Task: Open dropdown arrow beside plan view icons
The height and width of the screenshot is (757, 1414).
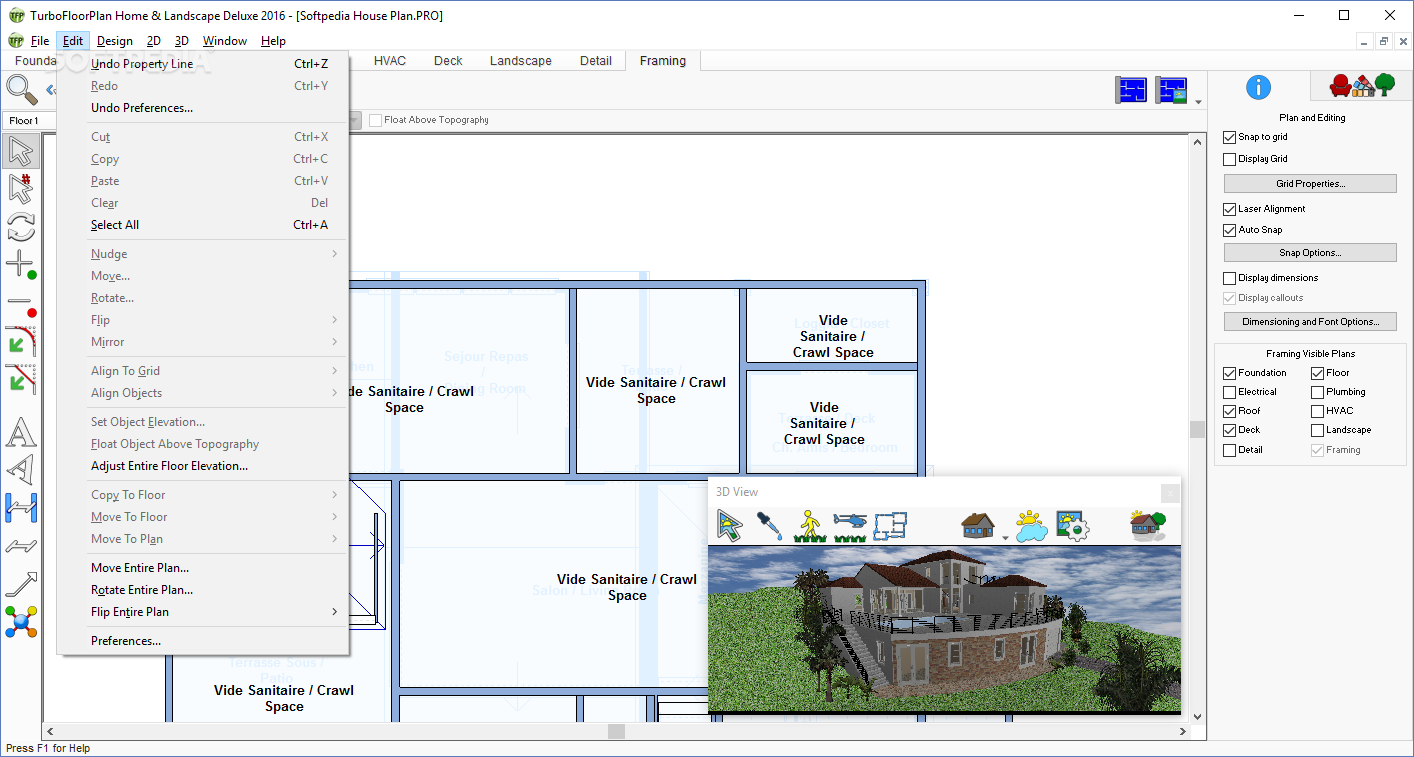Action: pyautogui.click(x=1198, y=102)
